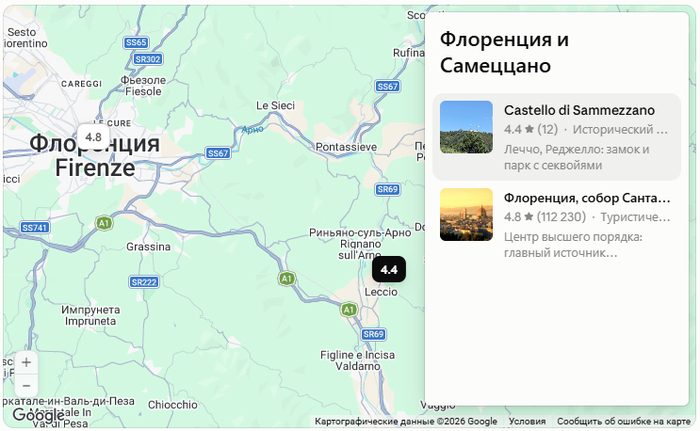Screen dimensions: 700x431
Task: Select the 4.8 rating marker over Florence
Action: pos(93,137)
